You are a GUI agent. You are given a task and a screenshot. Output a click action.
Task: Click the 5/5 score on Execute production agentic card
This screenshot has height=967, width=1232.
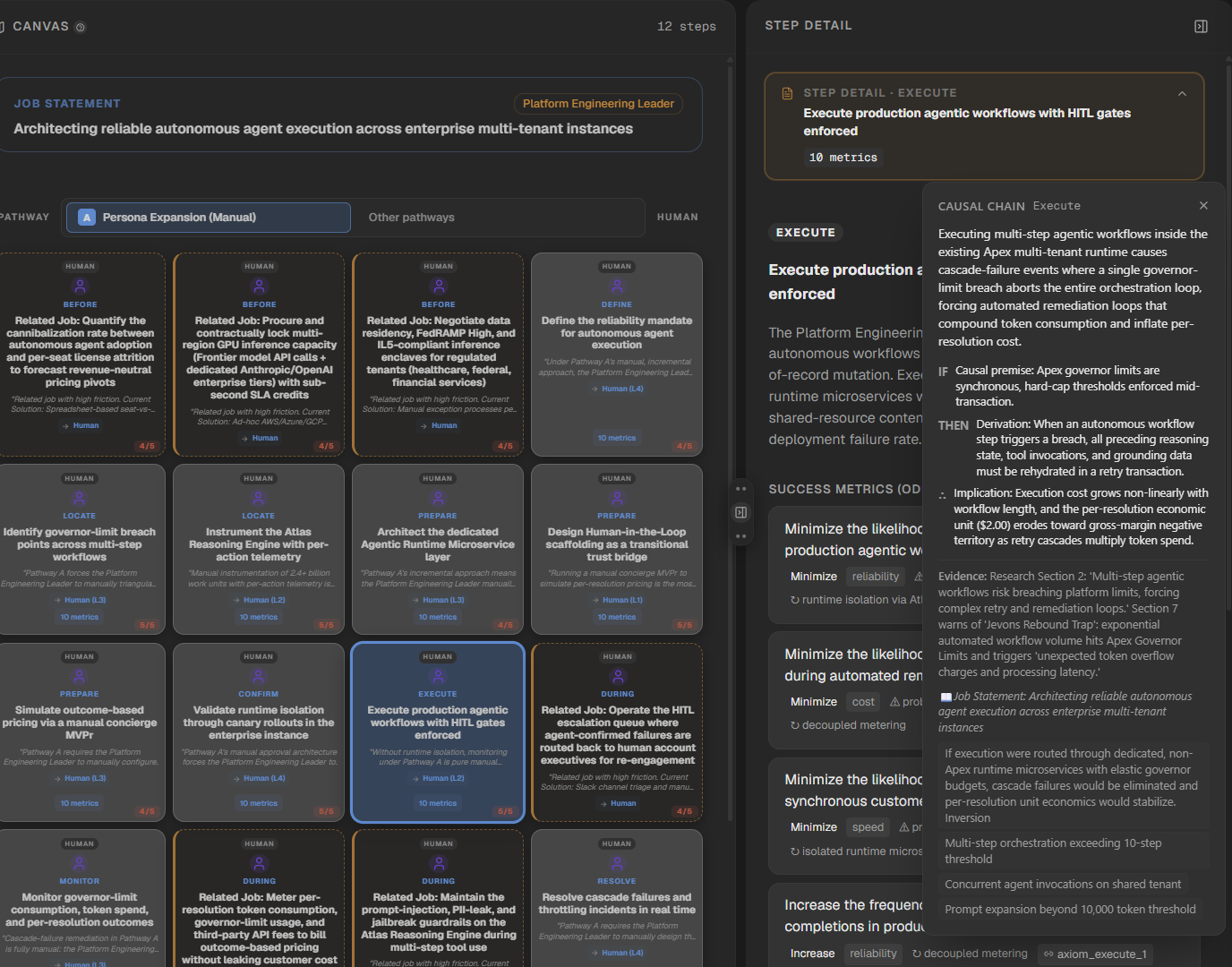tap(505, 812)
